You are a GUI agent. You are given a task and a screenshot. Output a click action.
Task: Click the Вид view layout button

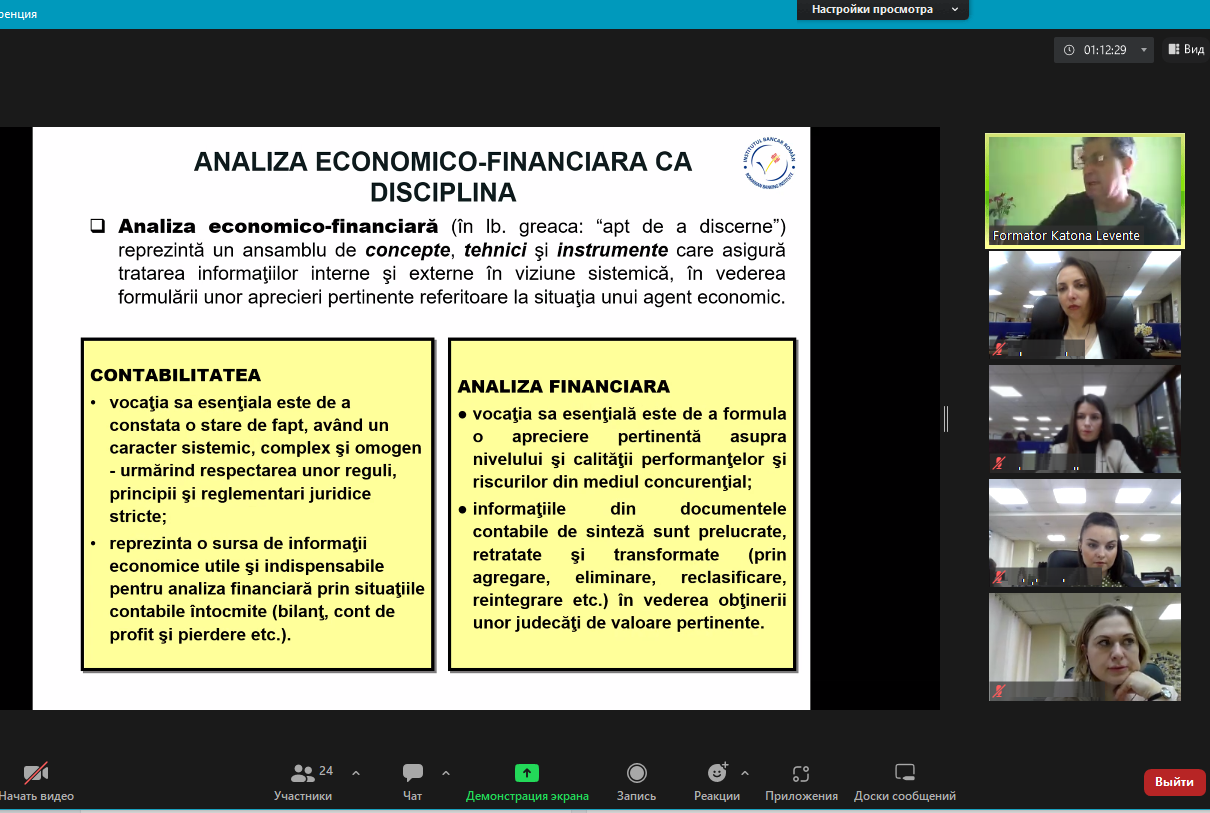coord(1186,50)
